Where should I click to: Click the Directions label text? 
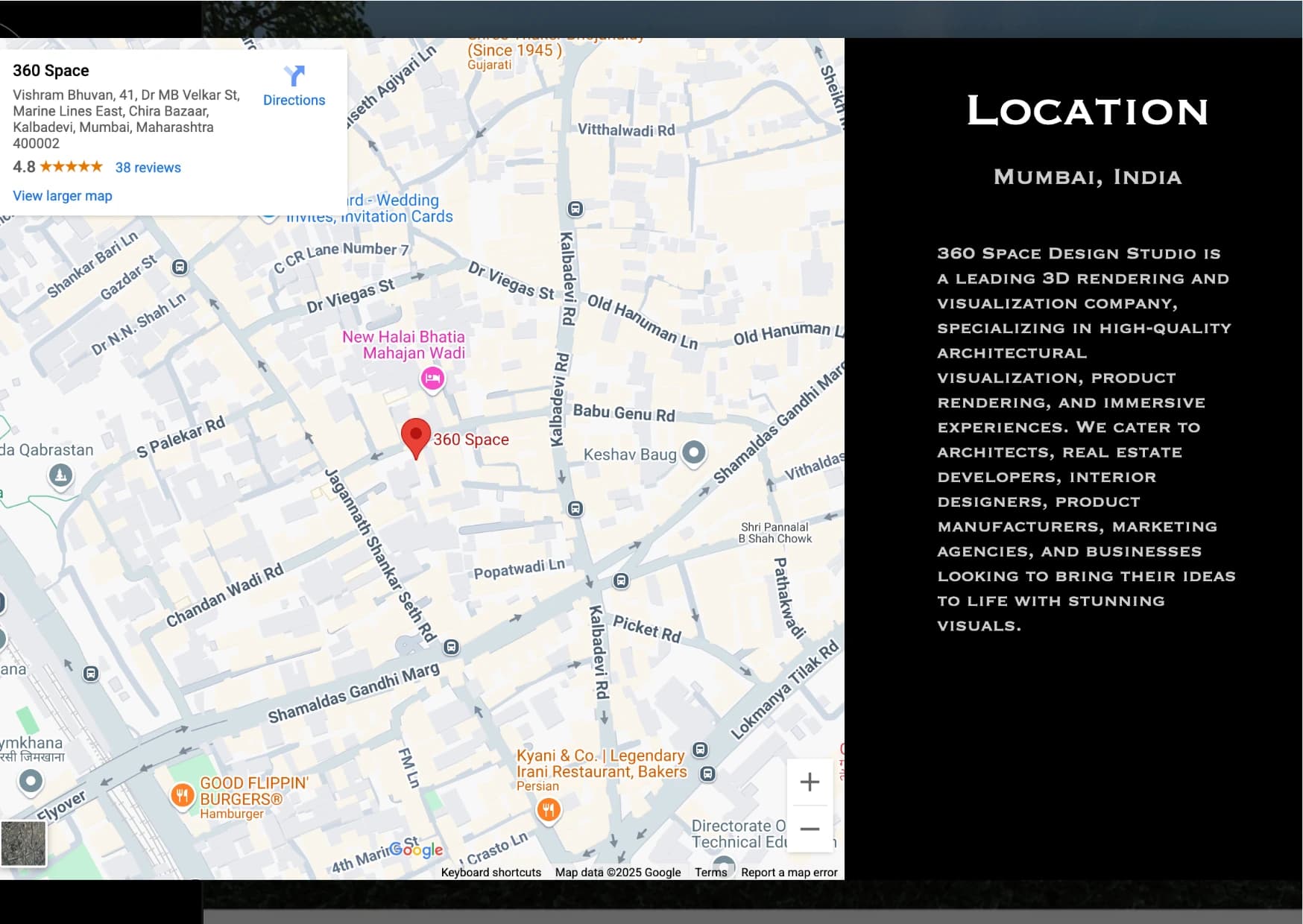pyautogui.click(x=294, y=100)
